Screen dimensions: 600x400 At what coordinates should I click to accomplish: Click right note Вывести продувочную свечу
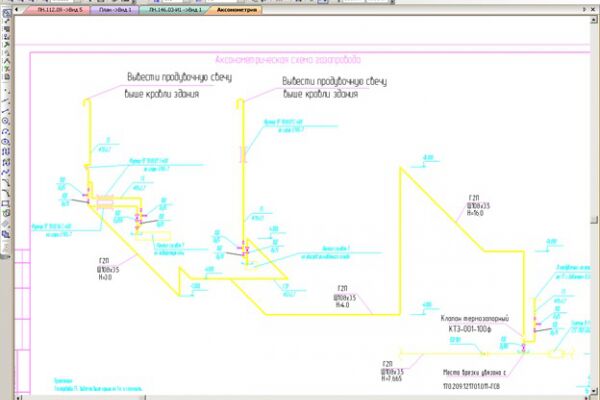coord(334,81)
